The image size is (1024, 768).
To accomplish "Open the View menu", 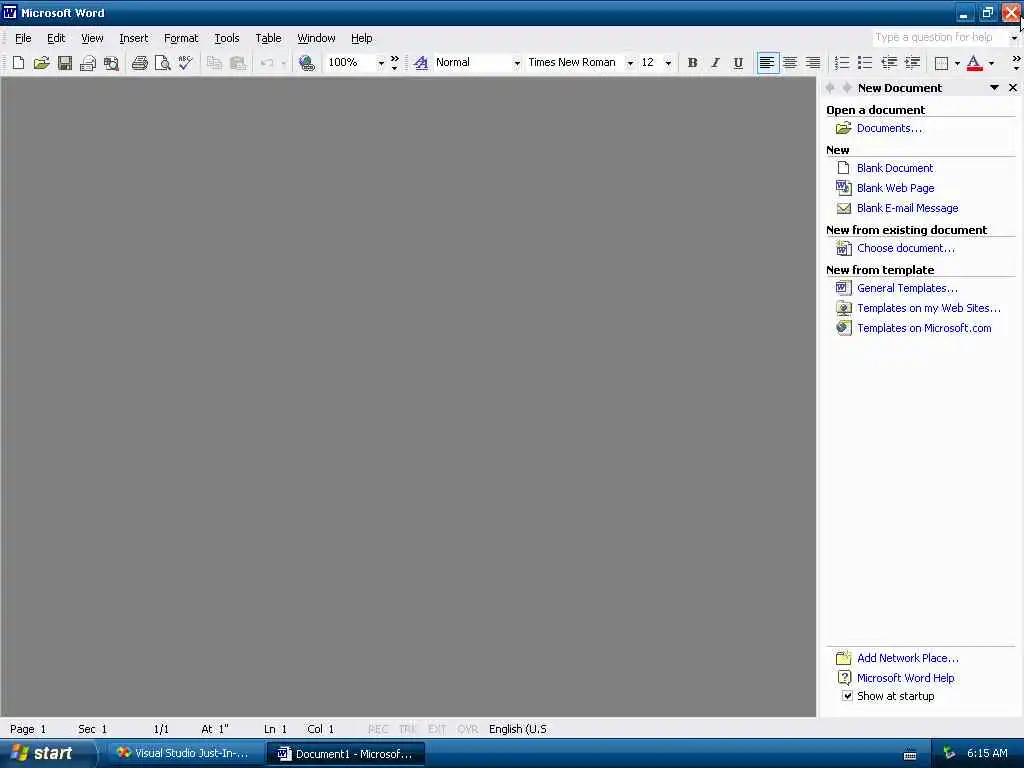I will (x=92, y=38).
